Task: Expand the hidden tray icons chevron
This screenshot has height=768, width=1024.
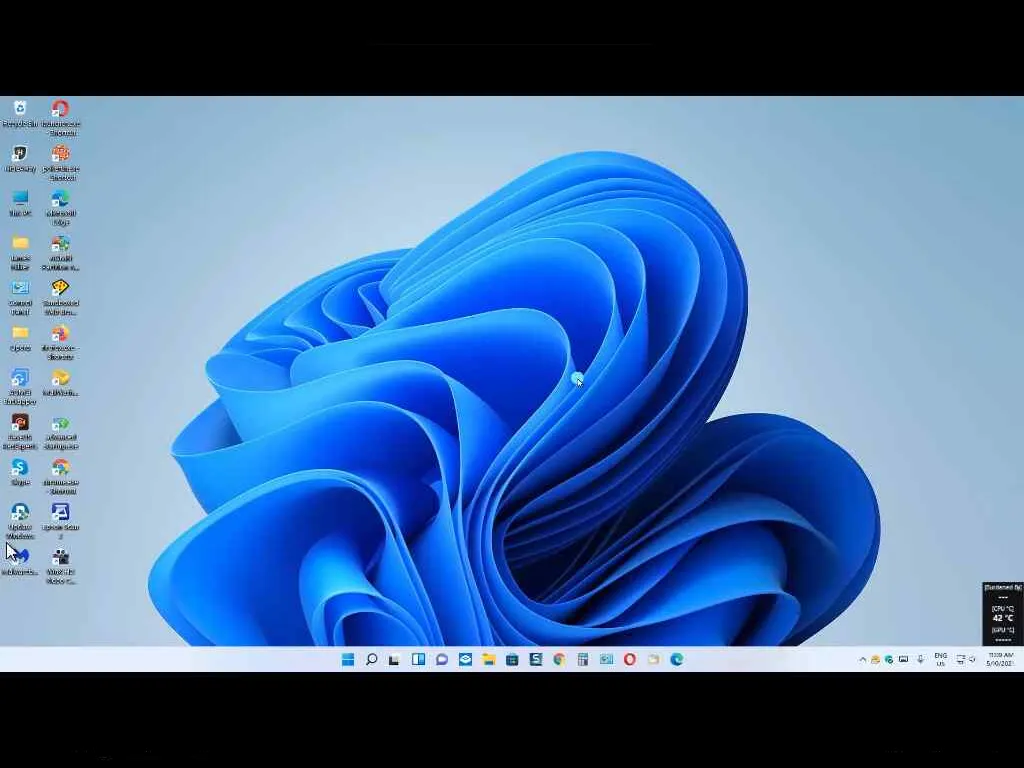Action: [863, 660]
